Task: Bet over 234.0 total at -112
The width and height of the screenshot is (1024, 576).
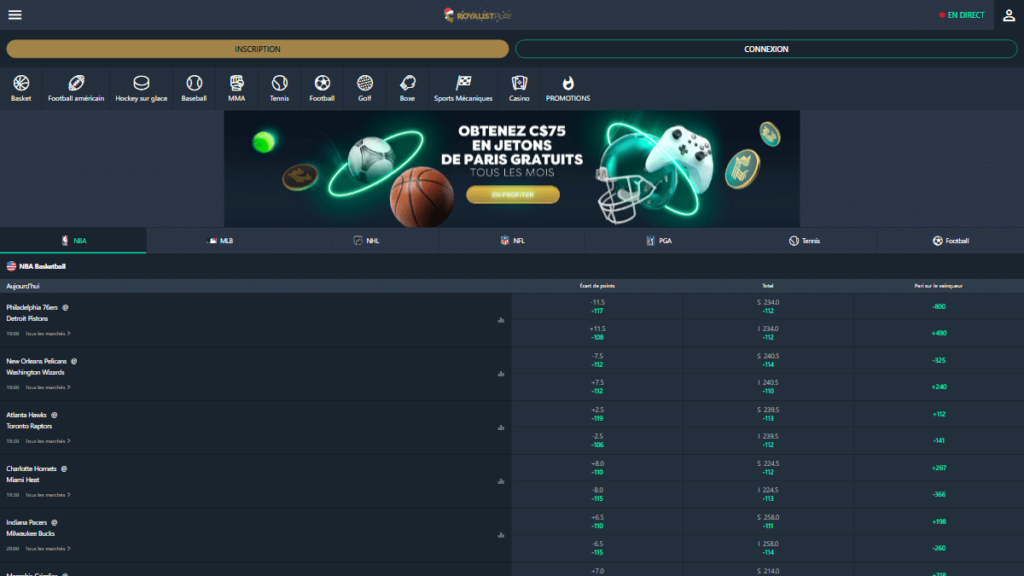Action: point(768,306)
